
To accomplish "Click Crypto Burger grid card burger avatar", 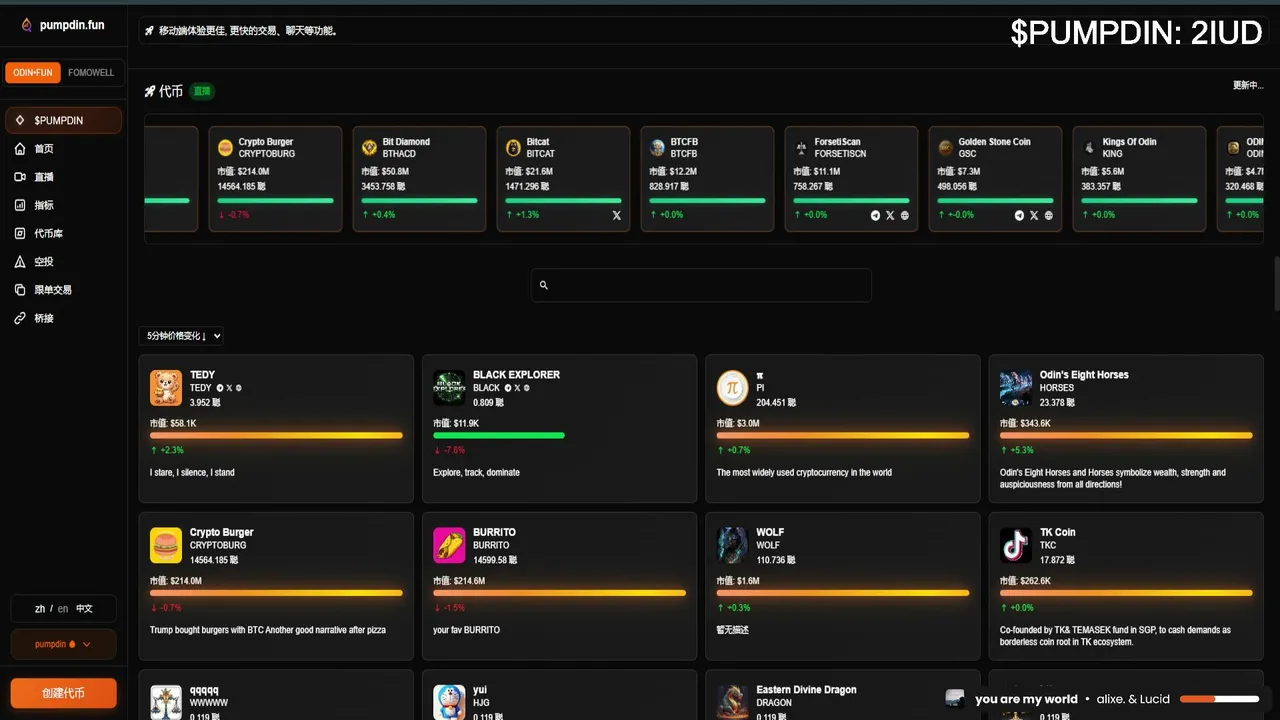I will point(166,545).
